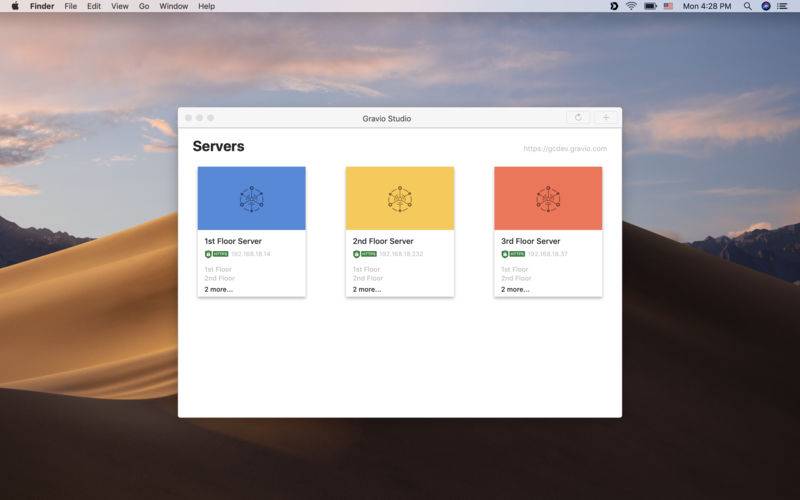This screenshot has height=500, width=800.
Task: Click '1st Floor' area in 3rd Floor Server card
Action: coord(514,269)
